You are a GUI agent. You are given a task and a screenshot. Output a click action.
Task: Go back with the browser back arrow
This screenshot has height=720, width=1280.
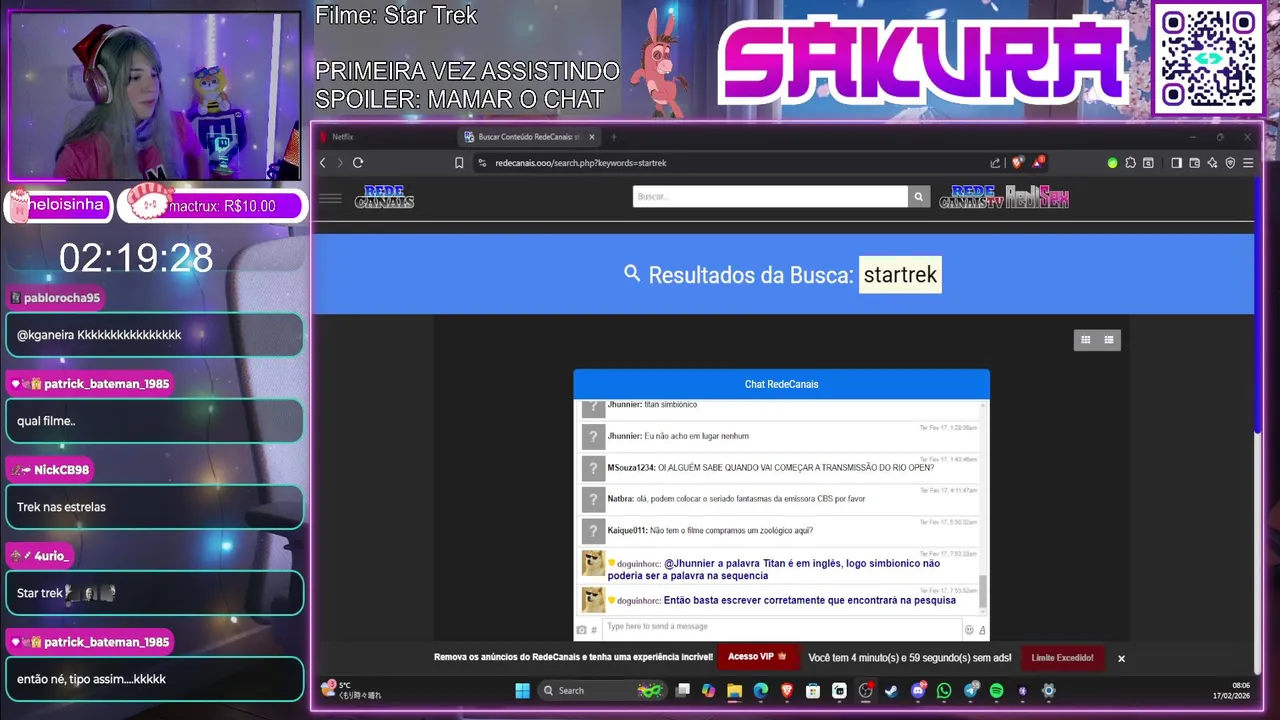tap(322, 163)
